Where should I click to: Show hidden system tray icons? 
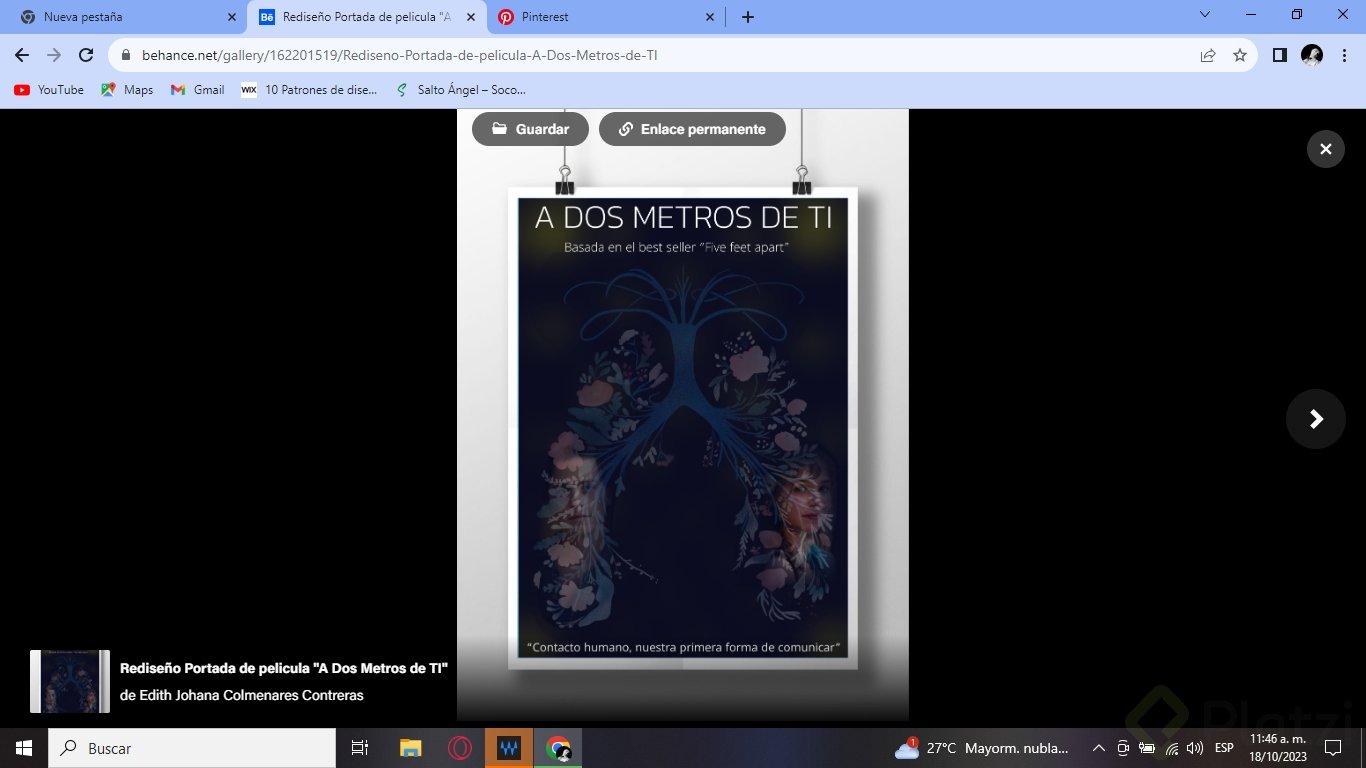(x=1098, y=748)
